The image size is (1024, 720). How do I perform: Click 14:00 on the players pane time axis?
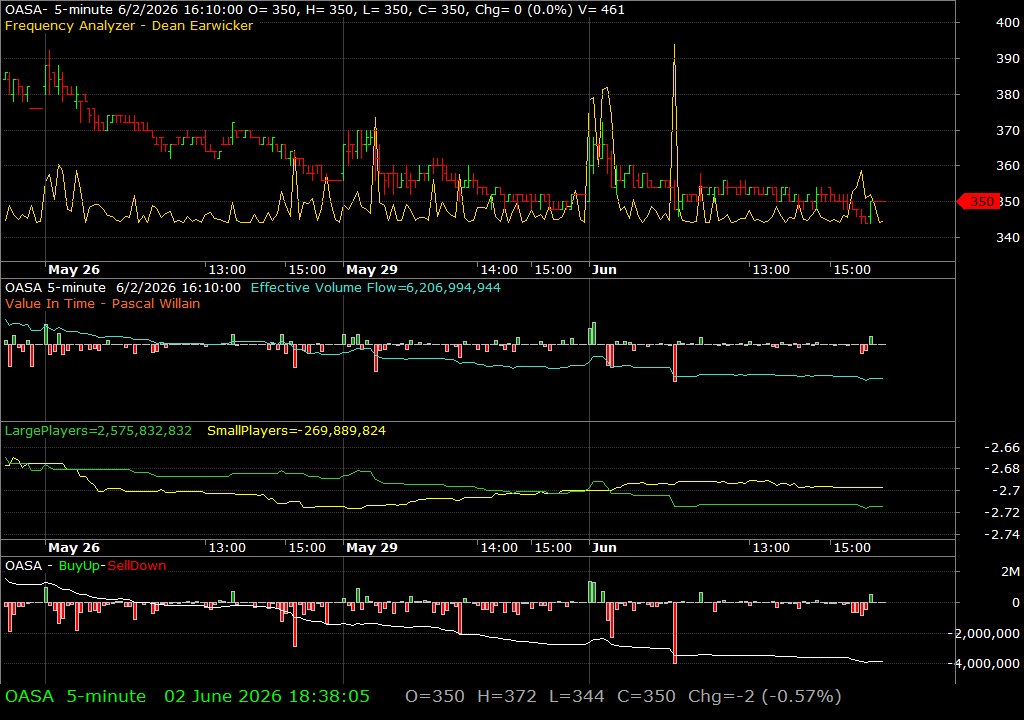click(x=499, y=548)
